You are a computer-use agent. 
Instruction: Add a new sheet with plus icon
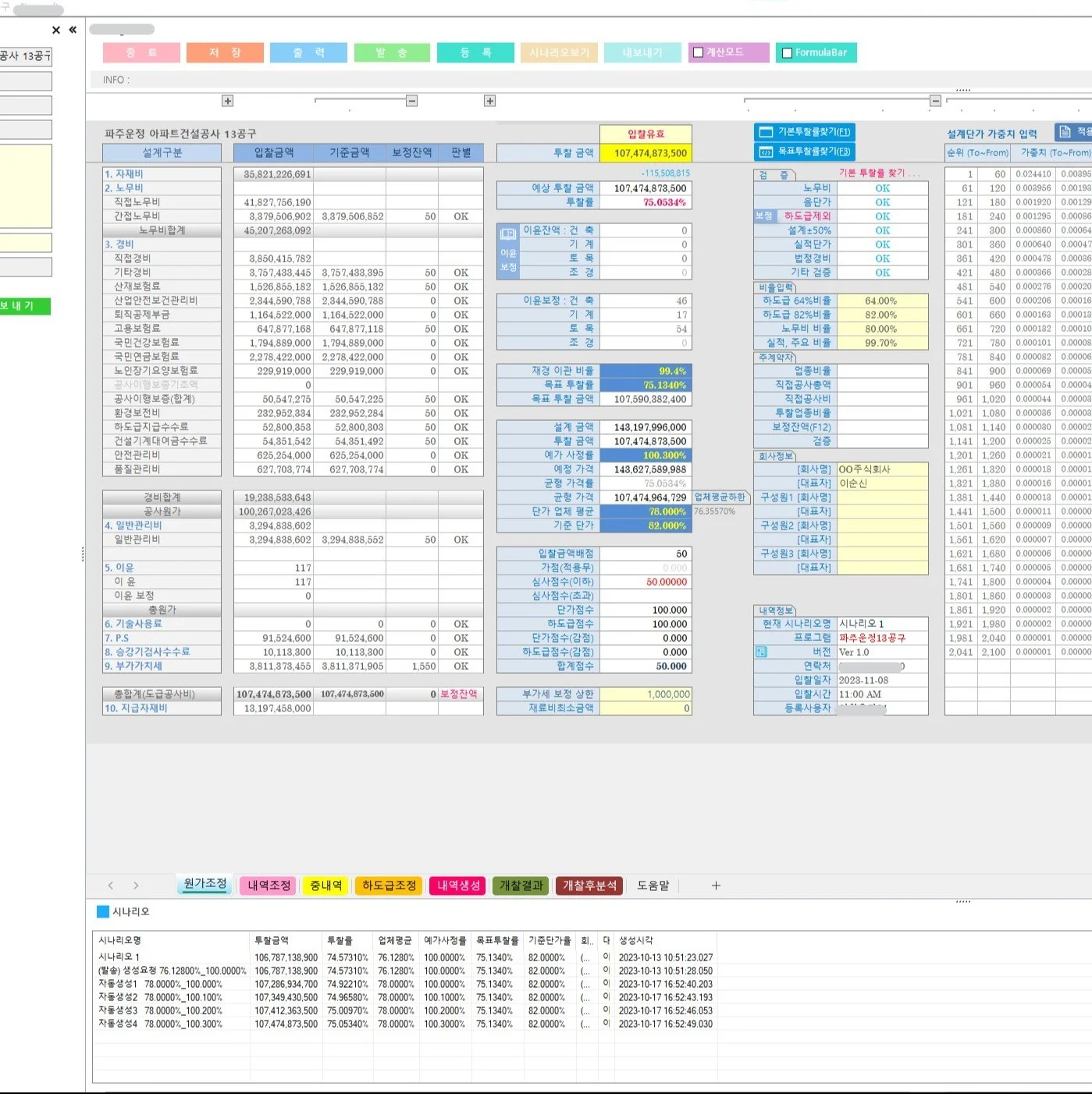point(716,886)
